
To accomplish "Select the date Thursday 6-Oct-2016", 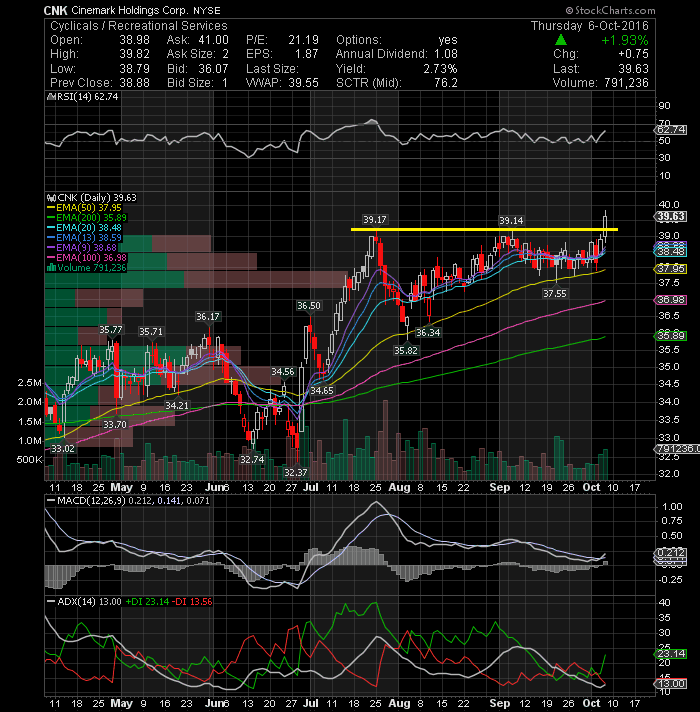I will (590, 26).
